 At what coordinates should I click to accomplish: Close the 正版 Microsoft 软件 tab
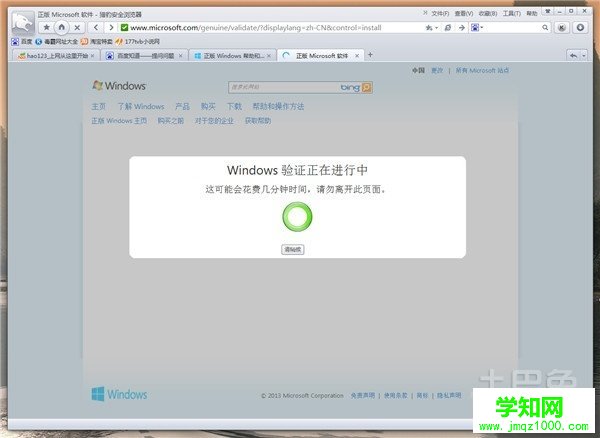[x=357, y=56]
